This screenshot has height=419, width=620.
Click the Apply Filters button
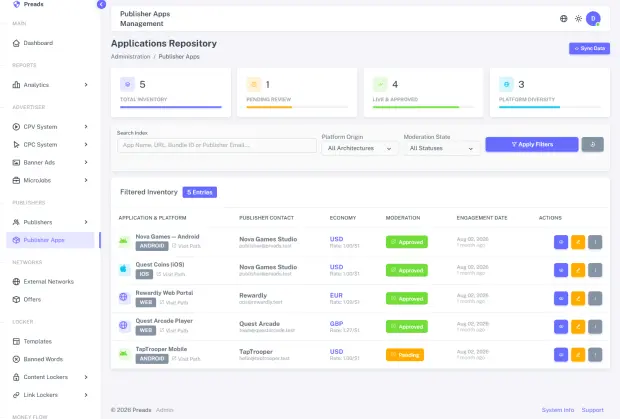532,144
